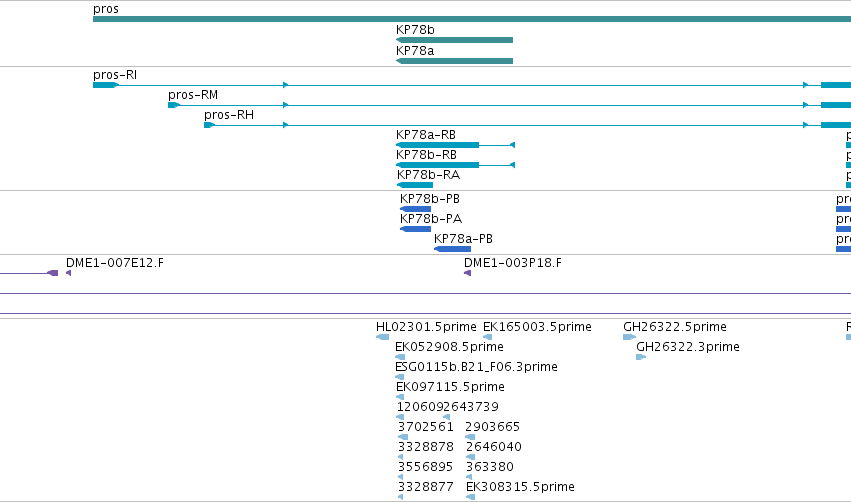Select the KP78b-PB protein feature
The height and width of the screenshot is (502, 851).
tap(415, 209)
